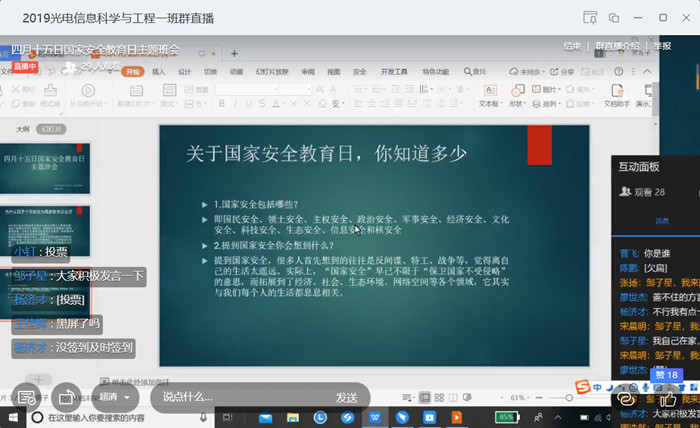This screenshot has width=700, height=428.
Task: Open the 超清 video quality dropdown
Action: coord(115,397)
